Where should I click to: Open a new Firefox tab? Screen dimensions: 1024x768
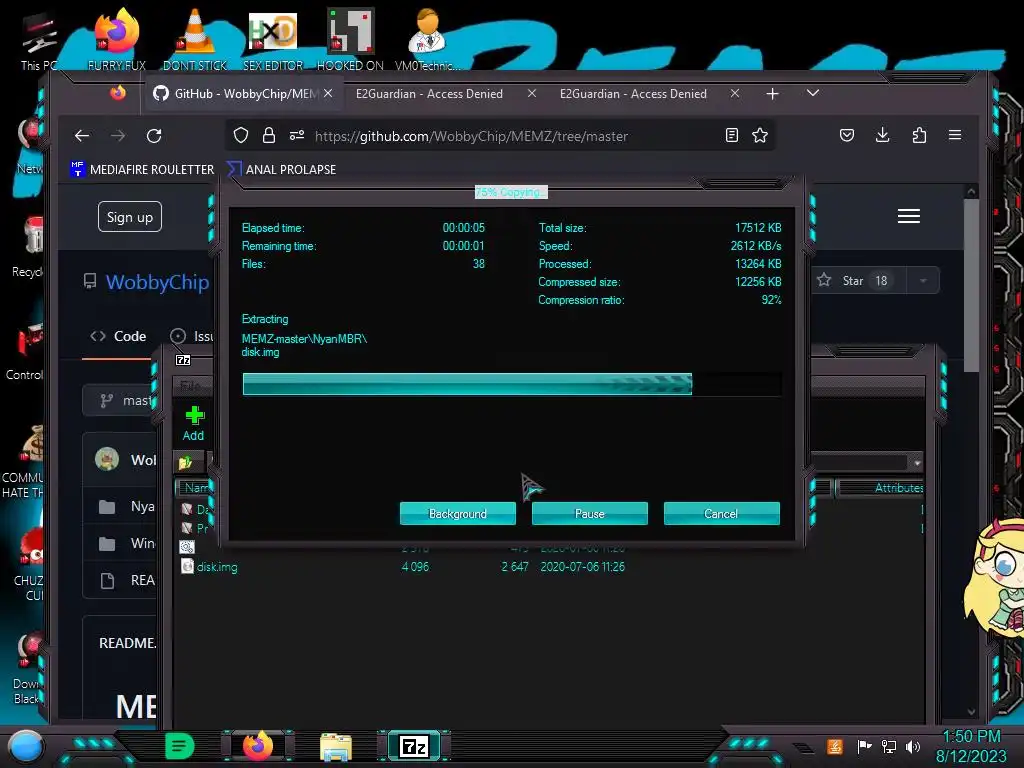773,93
